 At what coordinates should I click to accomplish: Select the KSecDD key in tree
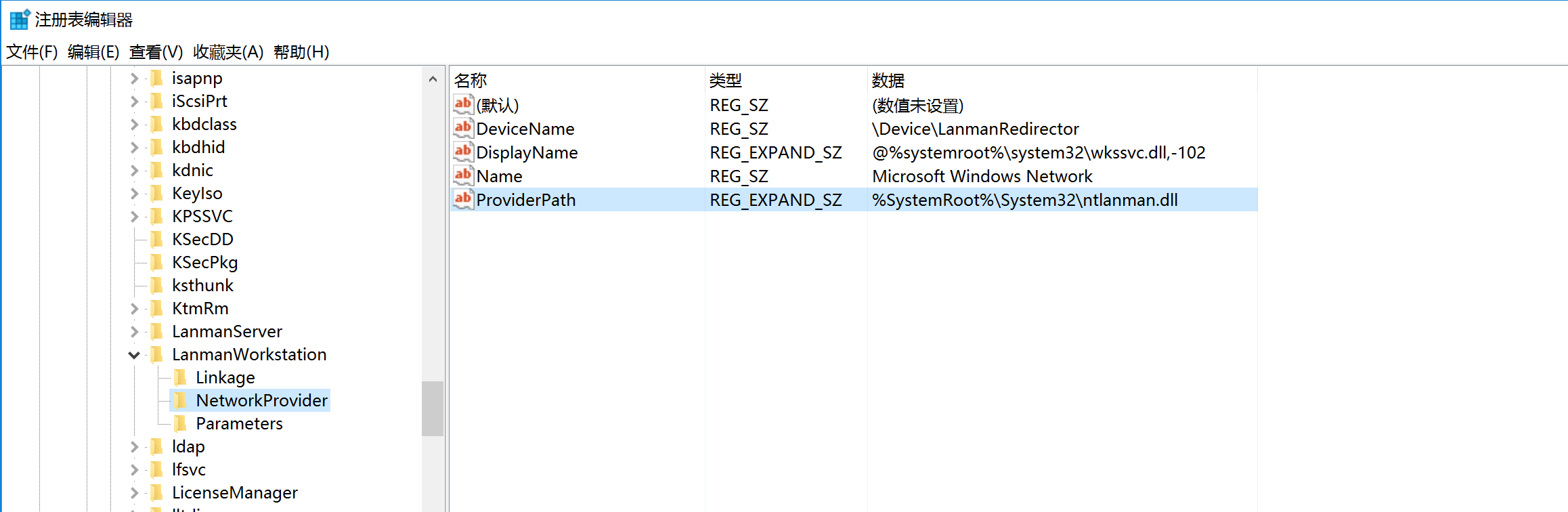[202, 239]
